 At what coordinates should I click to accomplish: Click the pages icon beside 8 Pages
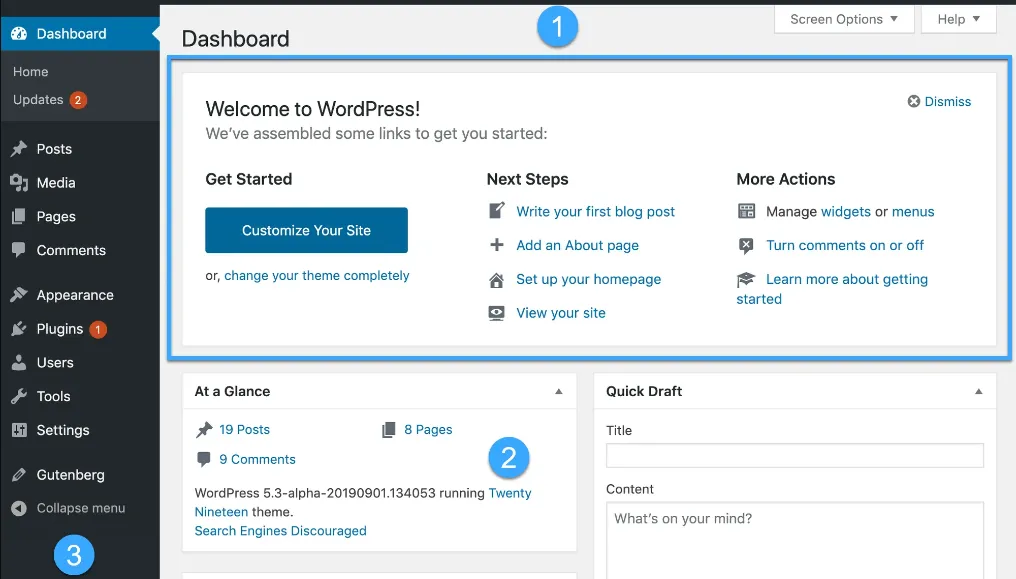[x=389, y=429]
